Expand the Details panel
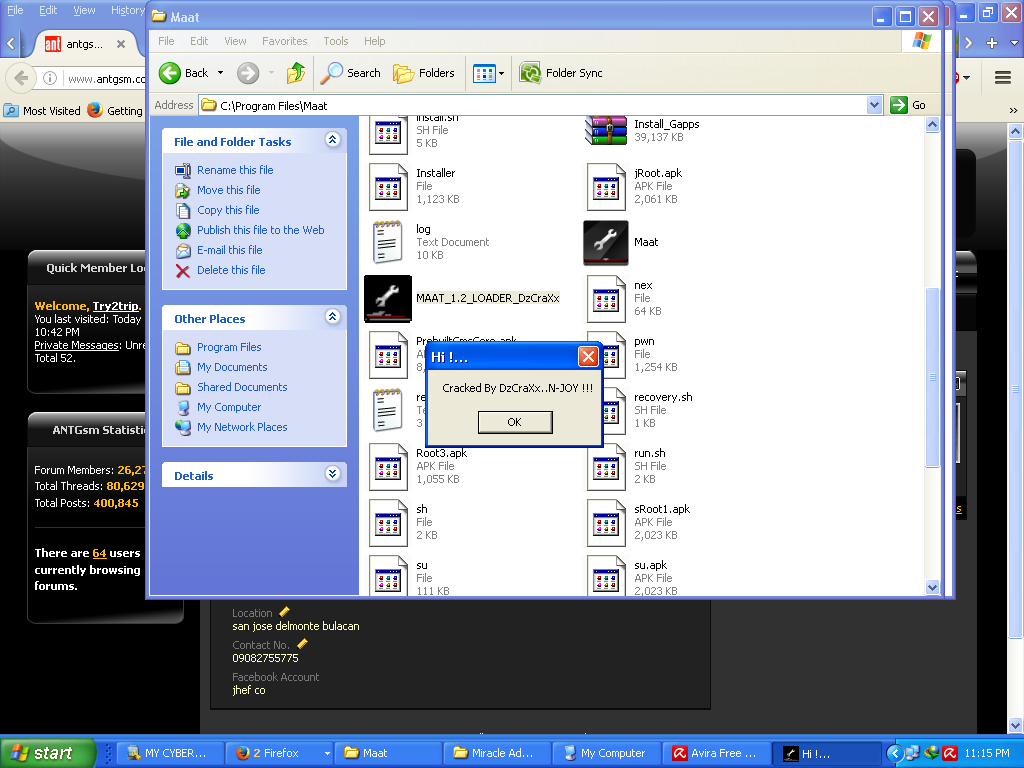 coord(332,475)
